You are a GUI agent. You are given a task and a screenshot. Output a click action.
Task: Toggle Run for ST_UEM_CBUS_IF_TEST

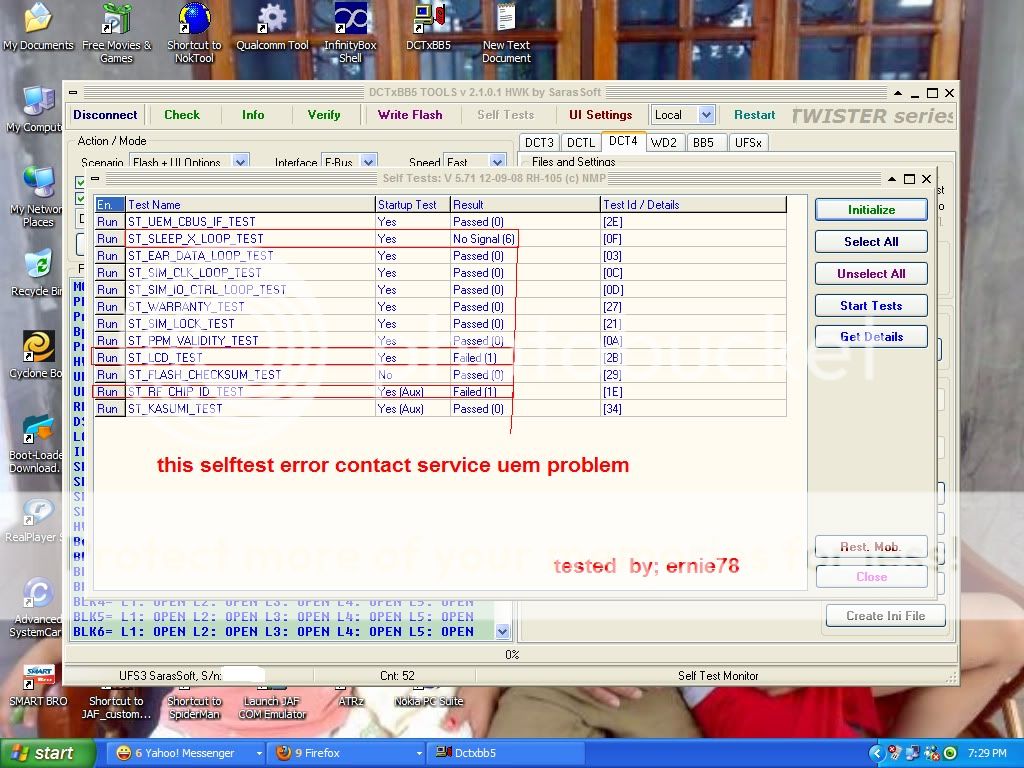point(108,222)
